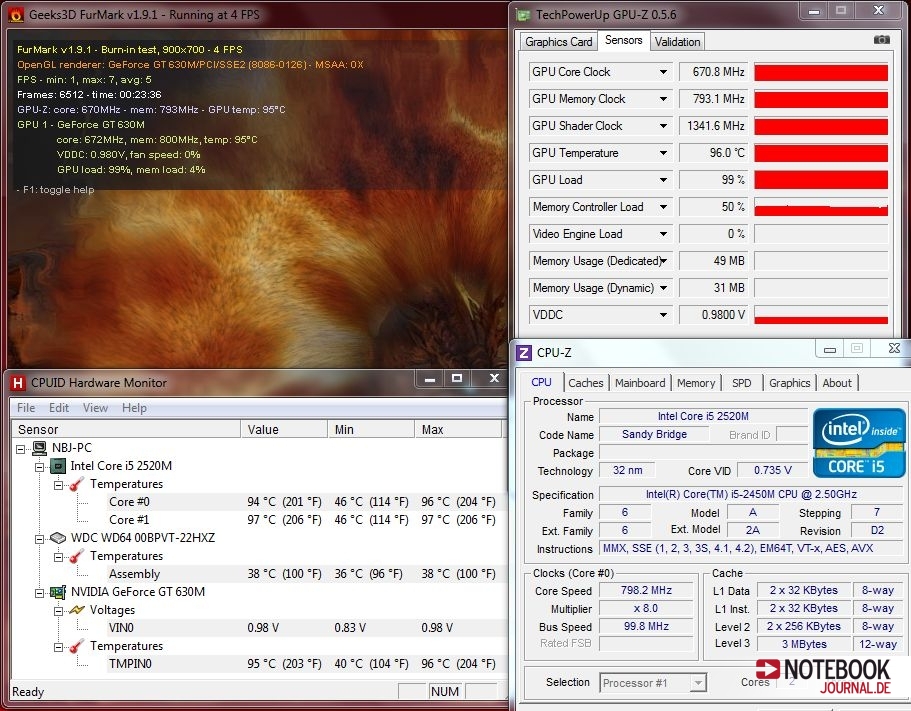Click the Intel inside Core i5 logo in CPU-Z

(x=859, y=443)
